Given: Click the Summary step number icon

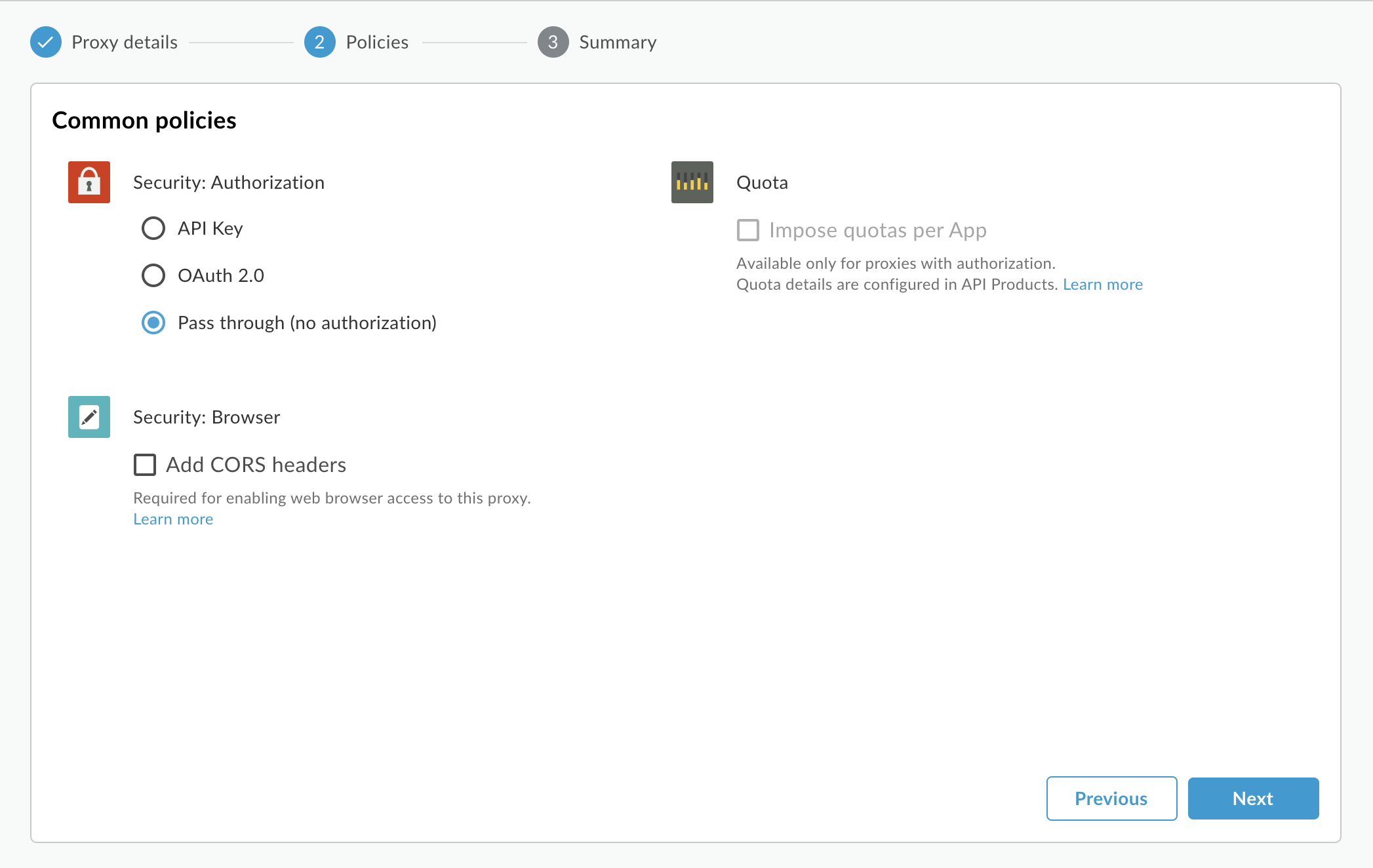Looking at the screenshot, I should pos(552,40).
